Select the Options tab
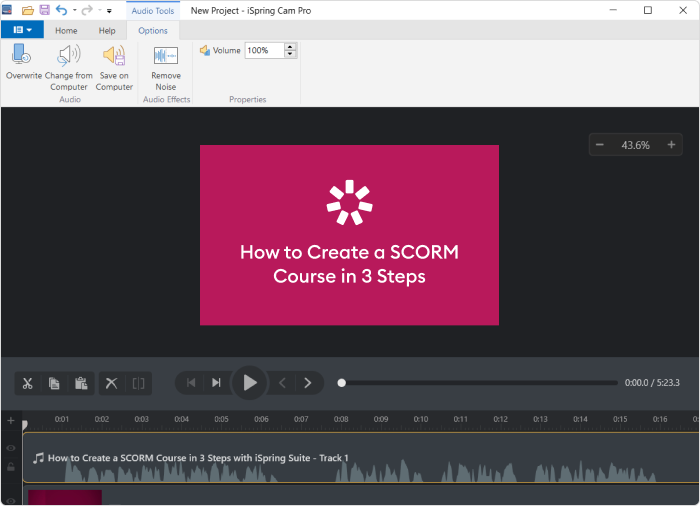 tap(153, 30)
